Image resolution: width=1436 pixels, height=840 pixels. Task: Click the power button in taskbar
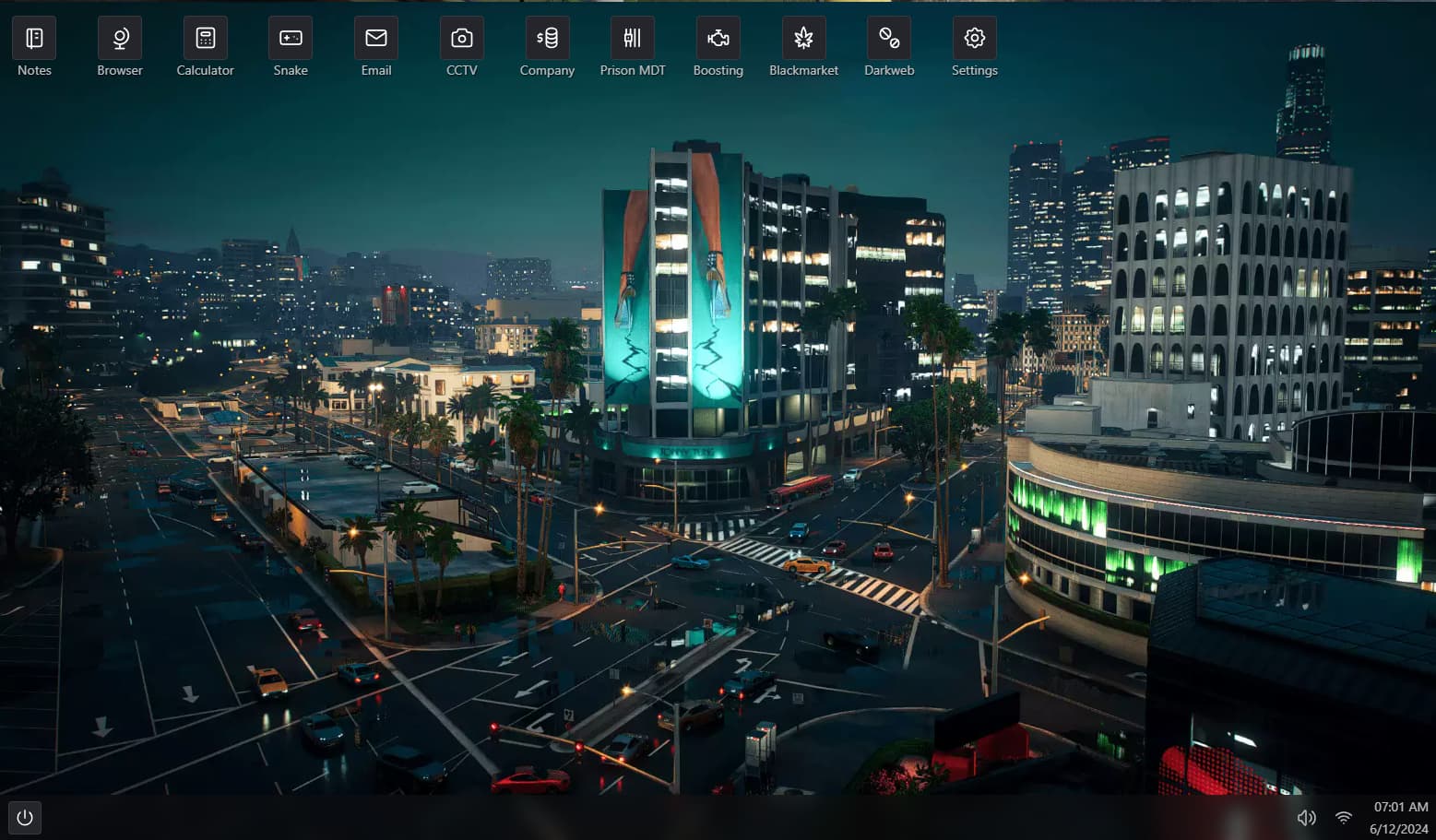(25, 818)
